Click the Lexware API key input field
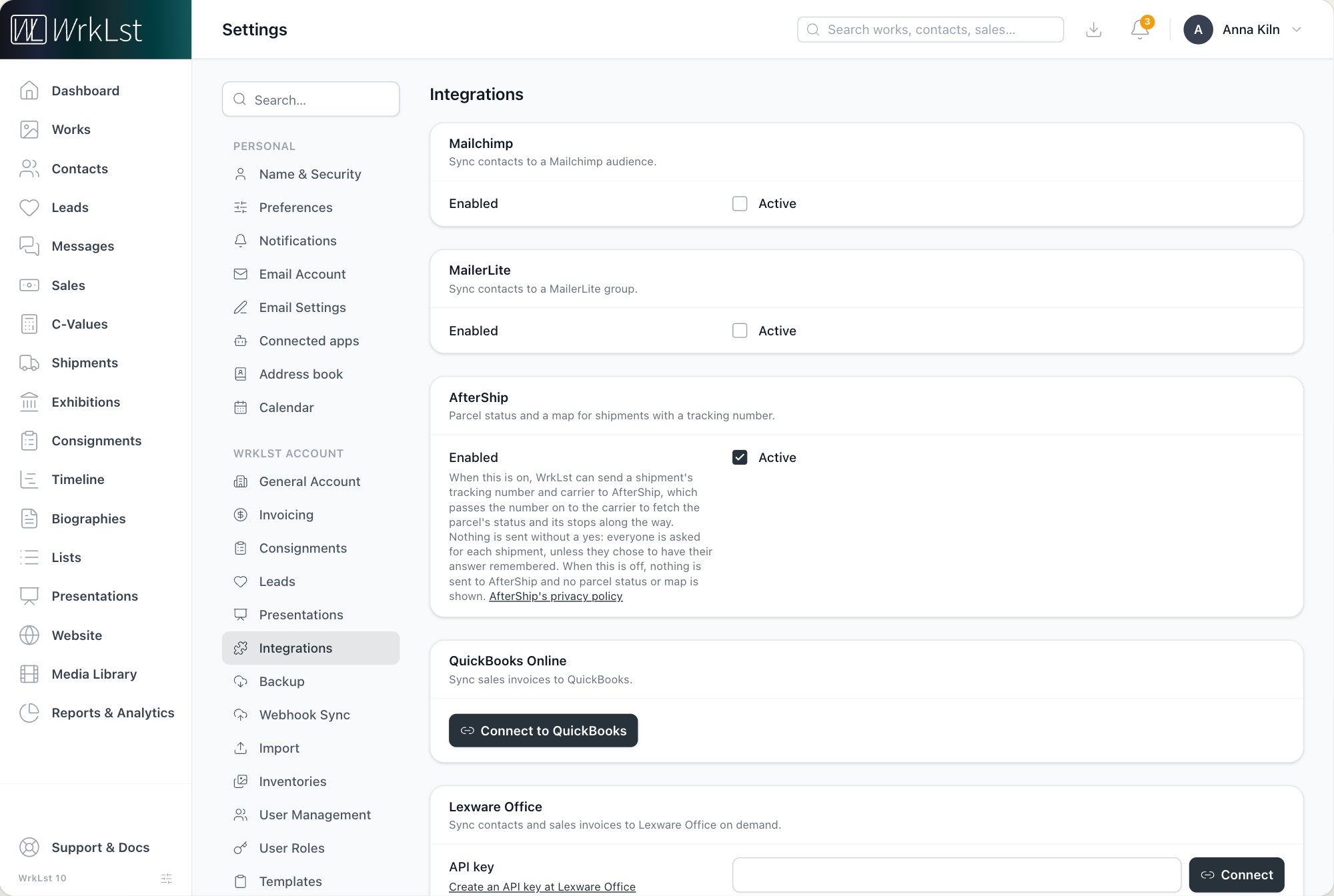 pyautogui.click(x=956, y=875)
